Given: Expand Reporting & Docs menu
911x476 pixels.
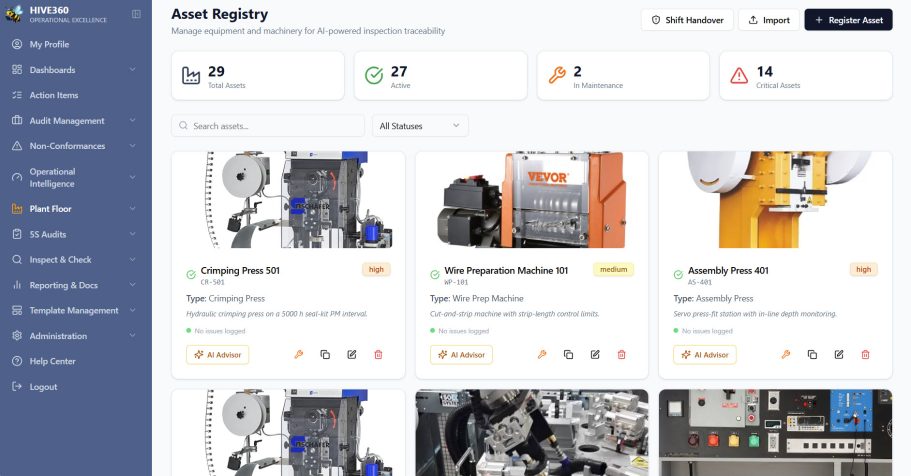Looking at the screenshot, I should [76, 285].
